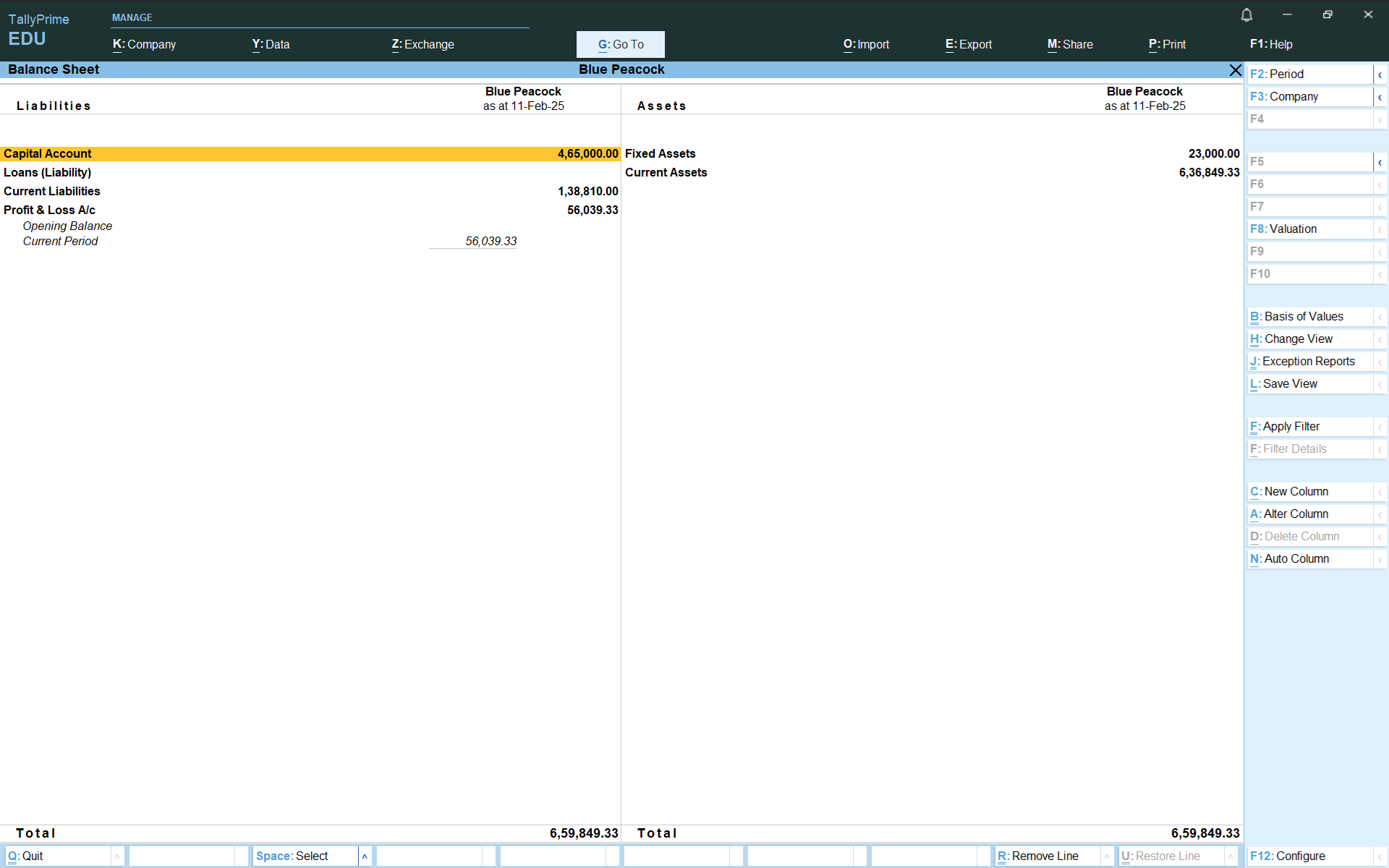Open the G: Go To search
Viewport: 1389px width, 868px height.
click(621, 44)
